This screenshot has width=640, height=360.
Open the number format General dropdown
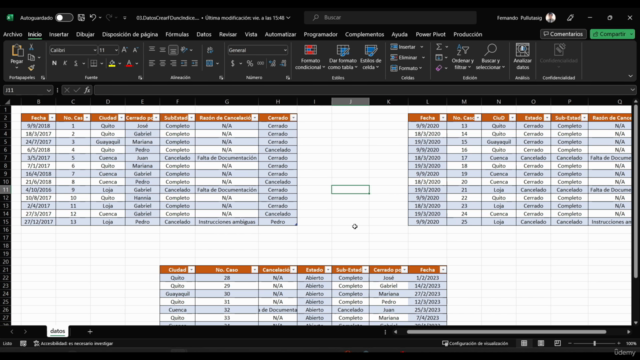(285, 50)
